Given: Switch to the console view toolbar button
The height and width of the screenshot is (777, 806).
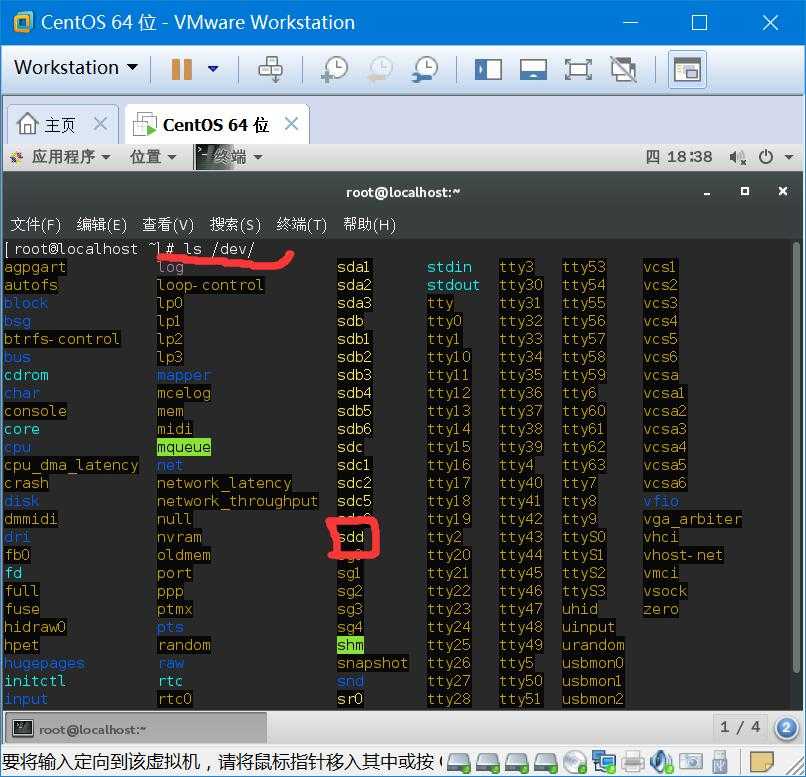Looking at the screenshot, I should pos(687,69).
